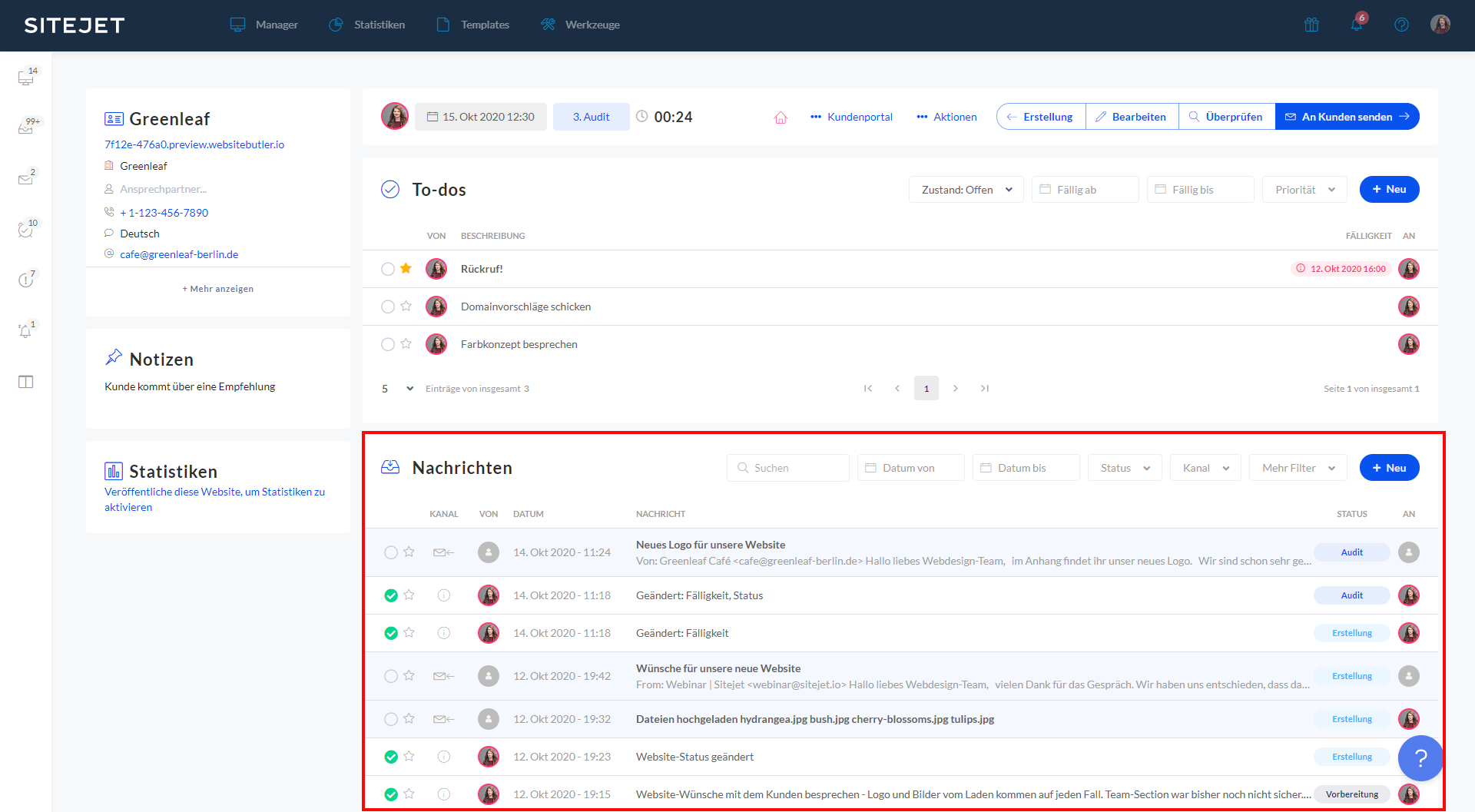This screenshot has height=812, width=1475.
Task: Mark Neues Logo für unsere Website as done
Action: pyautogui.click(x=391, y=552)
